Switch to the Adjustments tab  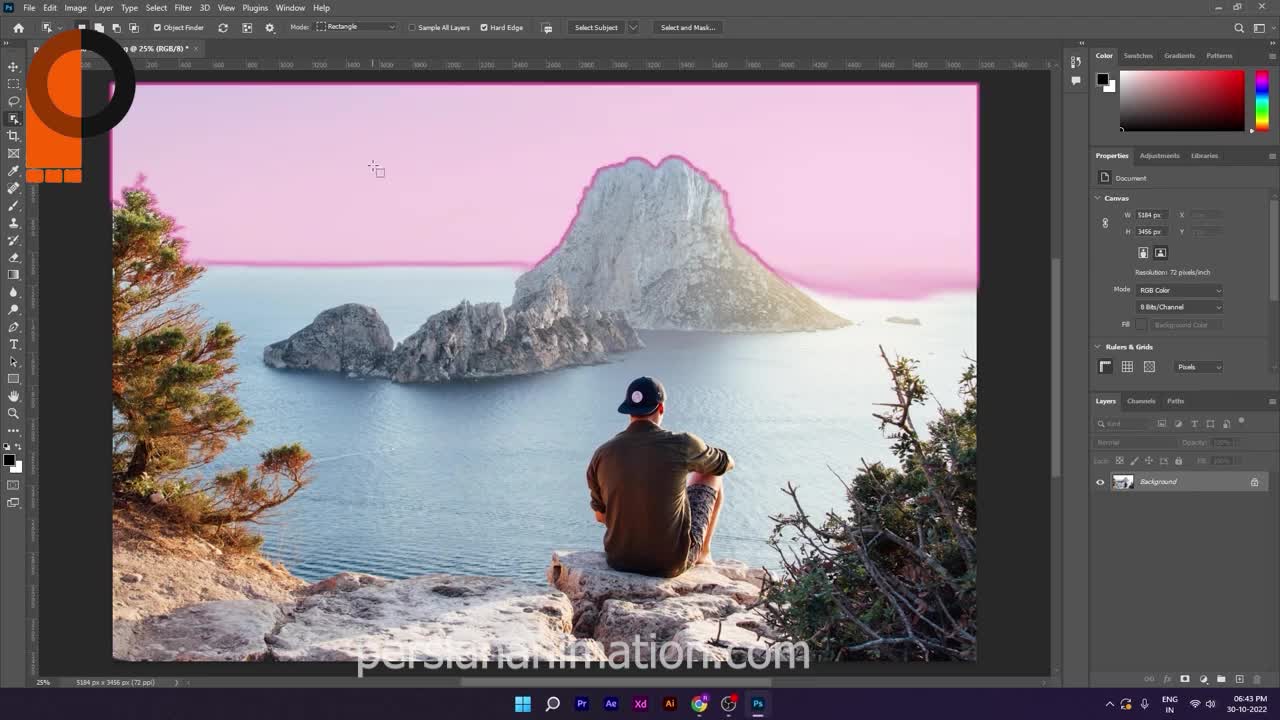(1159, 156)
